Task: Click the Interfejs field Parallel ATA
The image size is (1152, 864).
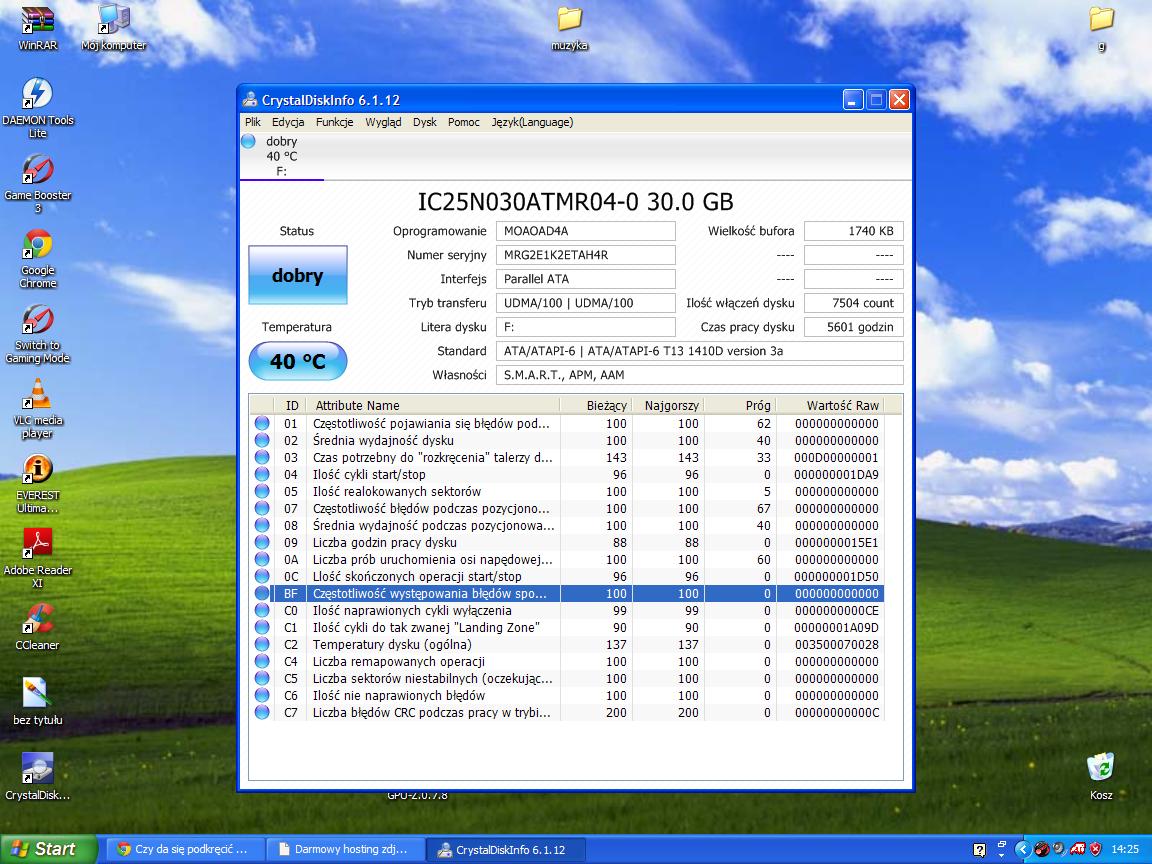Action: (x=586, y=279)
